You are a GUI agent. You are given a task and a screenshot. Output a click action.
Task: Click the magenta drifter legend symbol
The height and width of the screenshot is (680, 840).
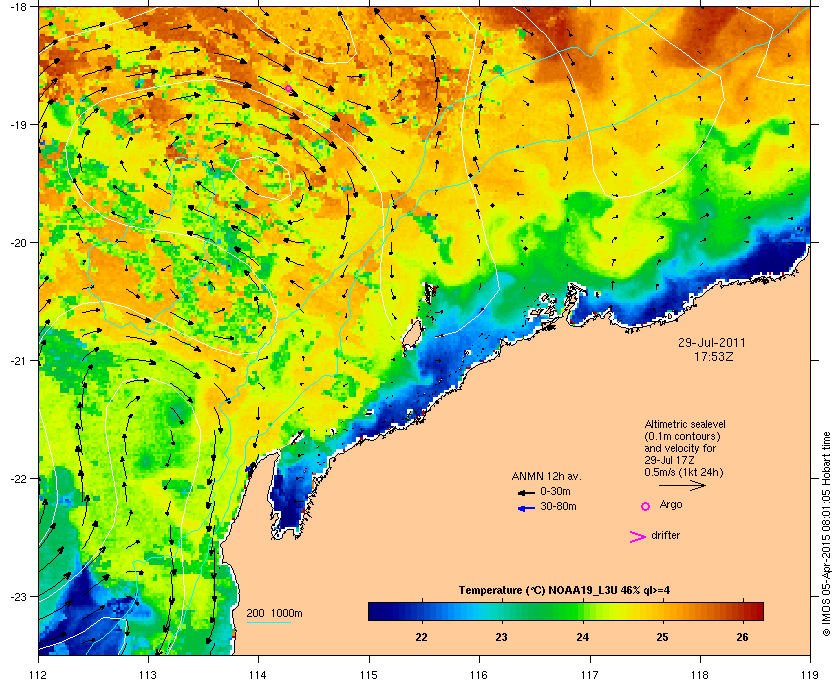(x=638, y=537)
